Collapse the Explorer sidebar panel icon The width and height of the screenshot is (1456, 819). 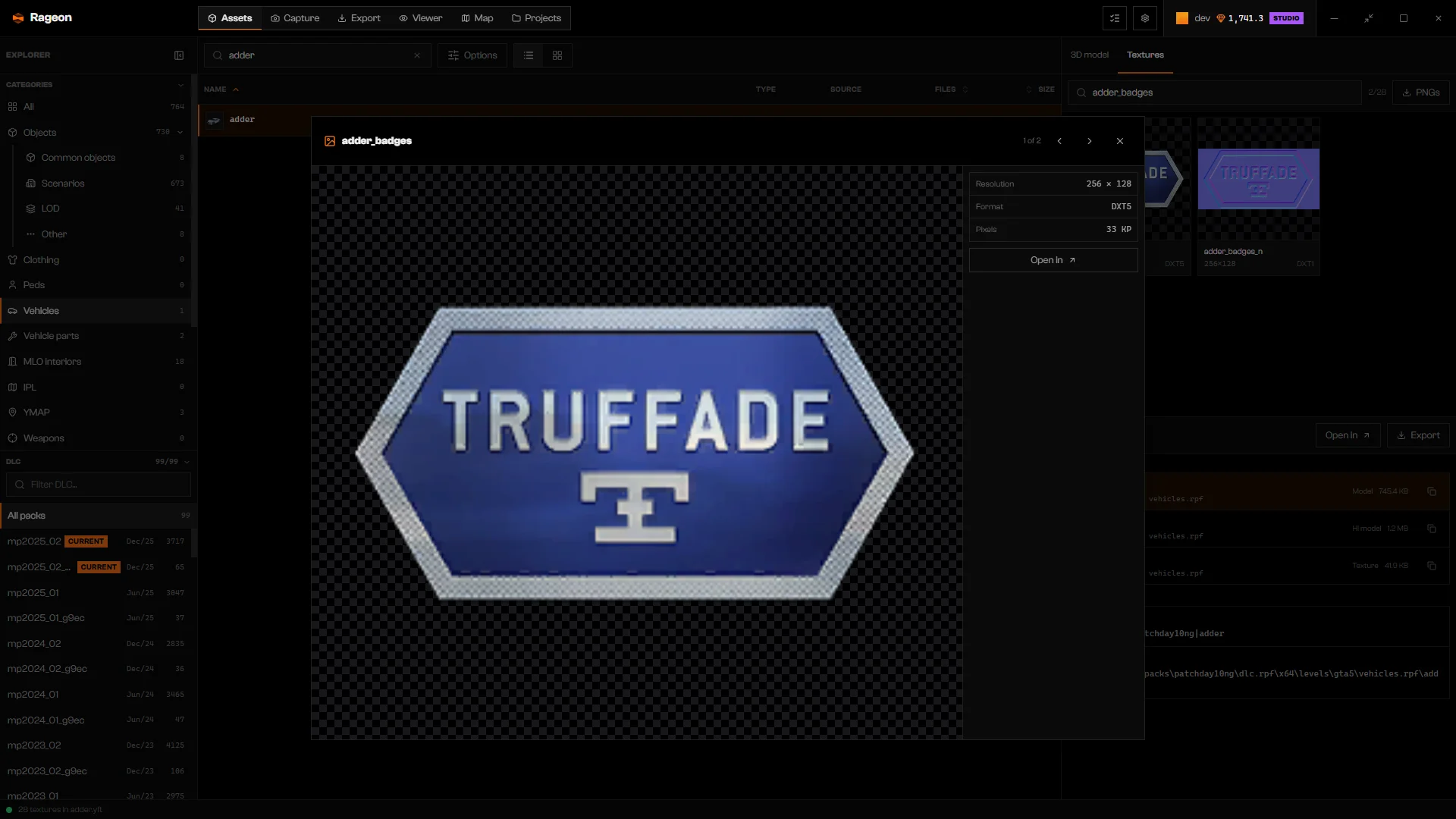point(179,55)
